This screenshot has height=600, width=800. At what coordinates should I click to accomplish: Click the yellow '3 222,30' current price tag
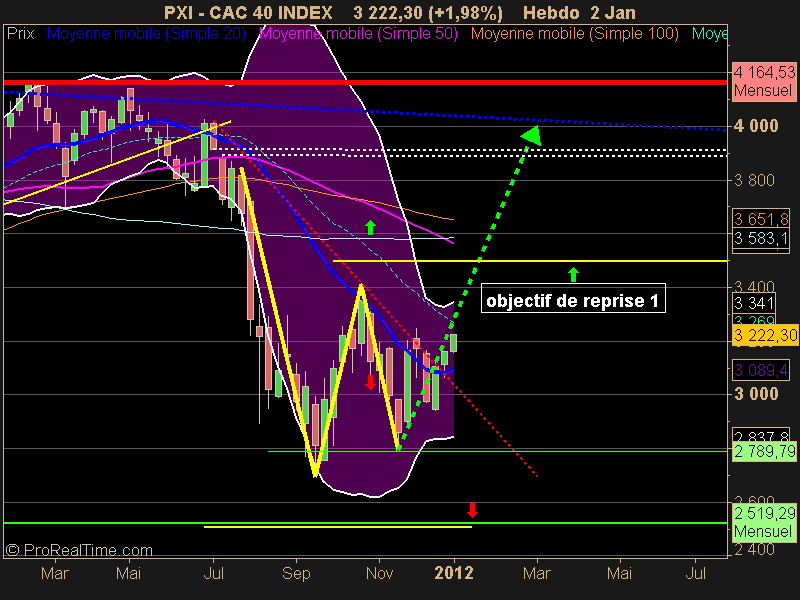click(x=765, y=335)
